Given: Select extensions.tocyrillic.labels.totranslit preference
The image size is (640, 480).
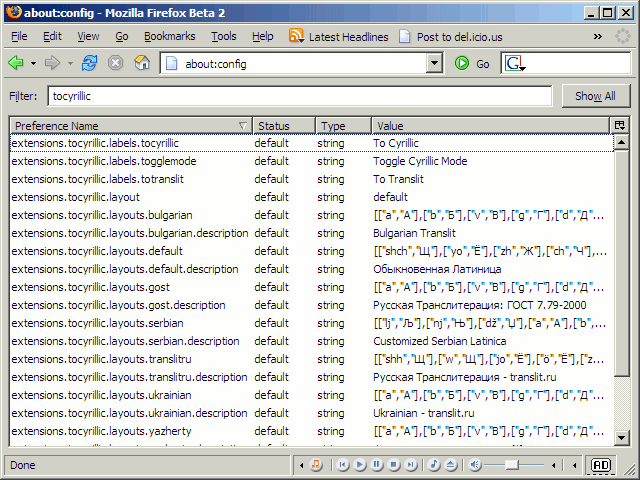Looking at the screenshot, I should 312,179.
